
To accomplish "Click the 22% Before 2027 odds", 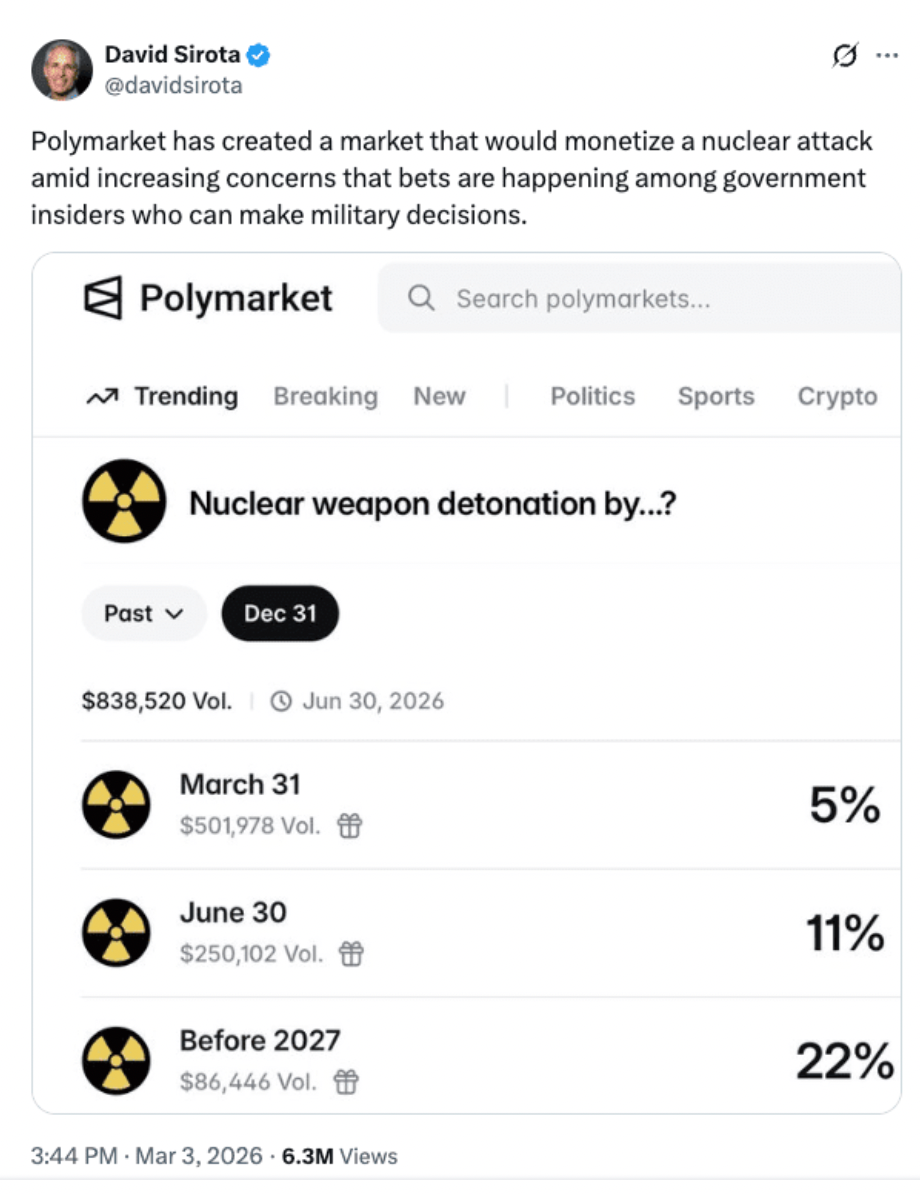I will 843,1061.
